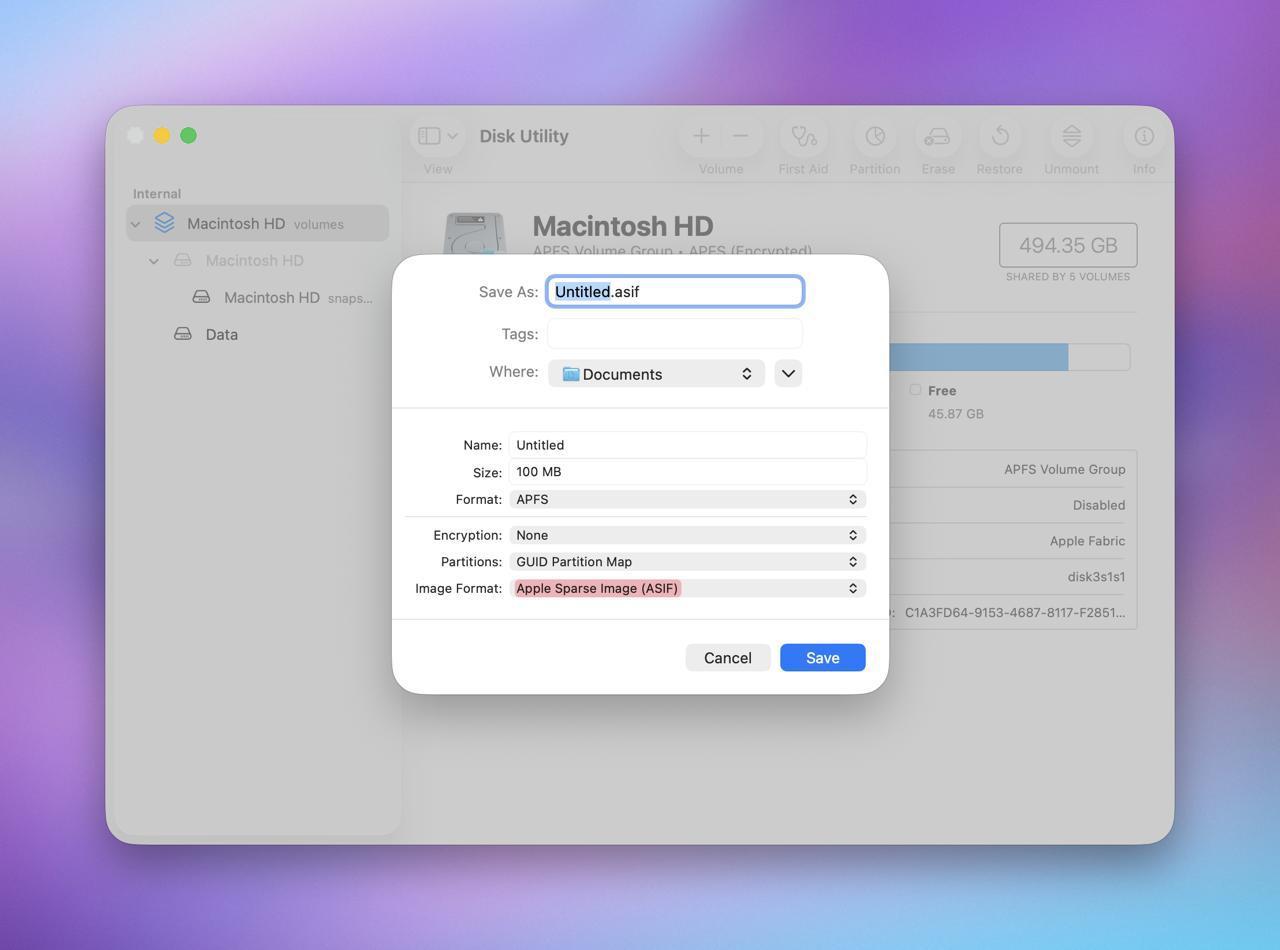Select dimmed Macintosh HD container row

(257, 260)
